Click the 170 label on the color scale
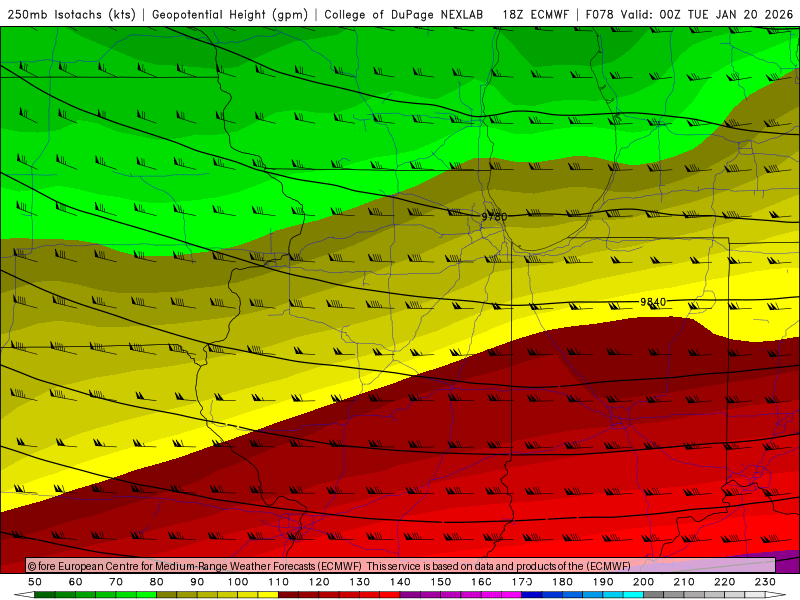The width and height of the screenshot is (800, 600). 521,582
